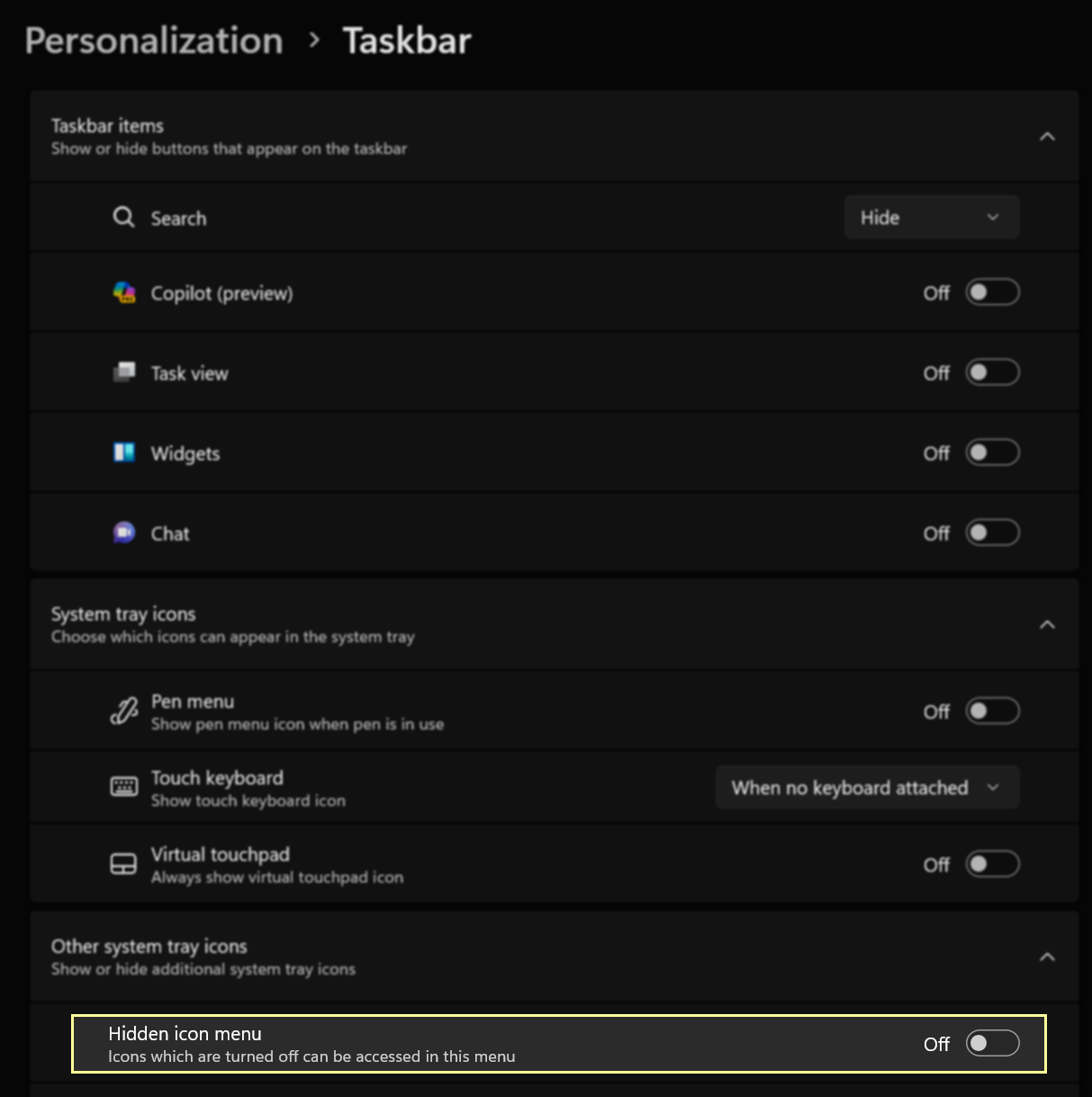Turn on the Copilot (preview) toggle
Image resolution: width=1092 pixels, height=1097 pixels.
point(992,292)
